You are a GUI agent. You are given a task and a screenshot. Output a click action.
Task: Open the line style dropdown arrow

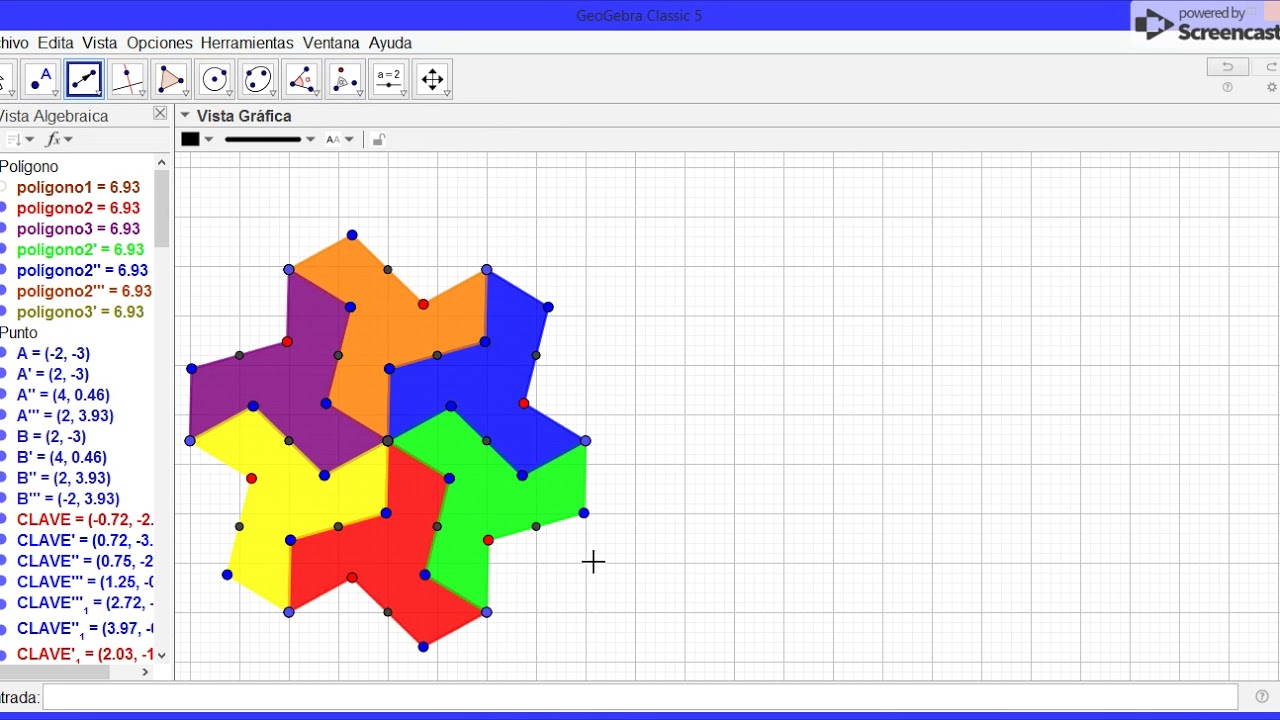[x=310, y=139]
